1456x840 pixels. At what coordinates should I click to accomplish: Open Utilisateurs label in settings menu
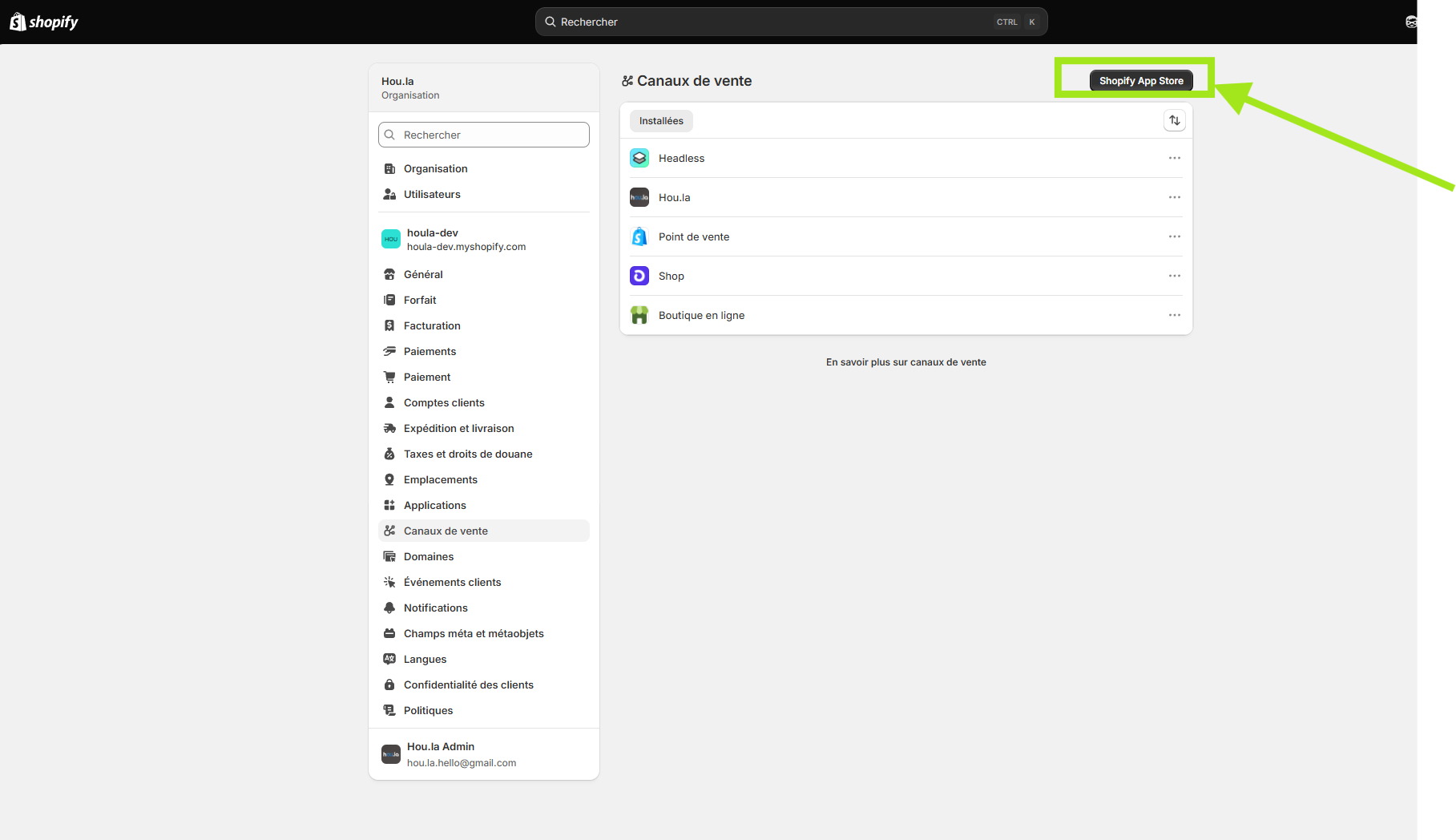pyautogui.click(x=432, y=194)
